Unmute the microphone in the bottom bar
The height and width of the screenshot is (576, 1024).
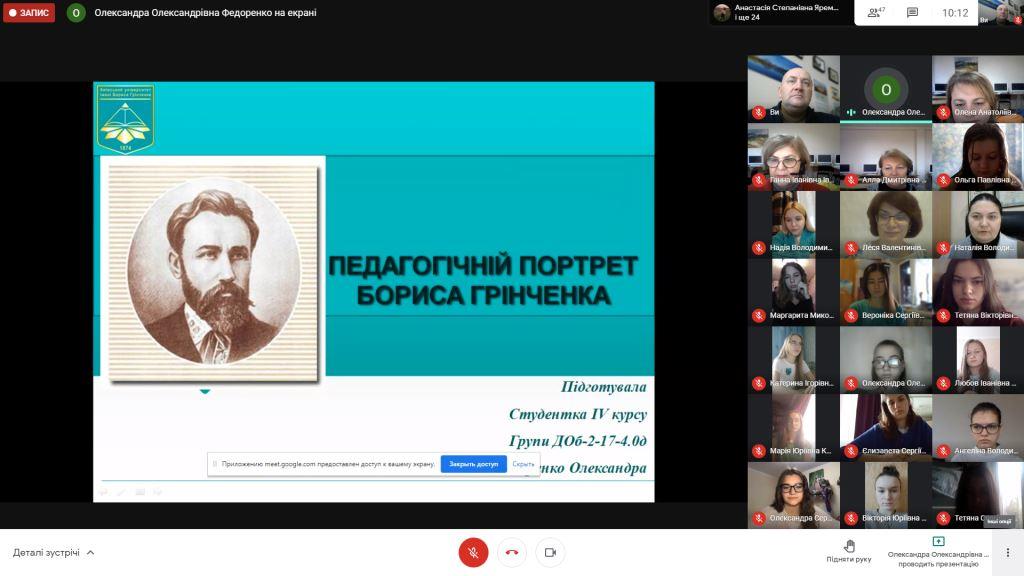tap(473, 552)
